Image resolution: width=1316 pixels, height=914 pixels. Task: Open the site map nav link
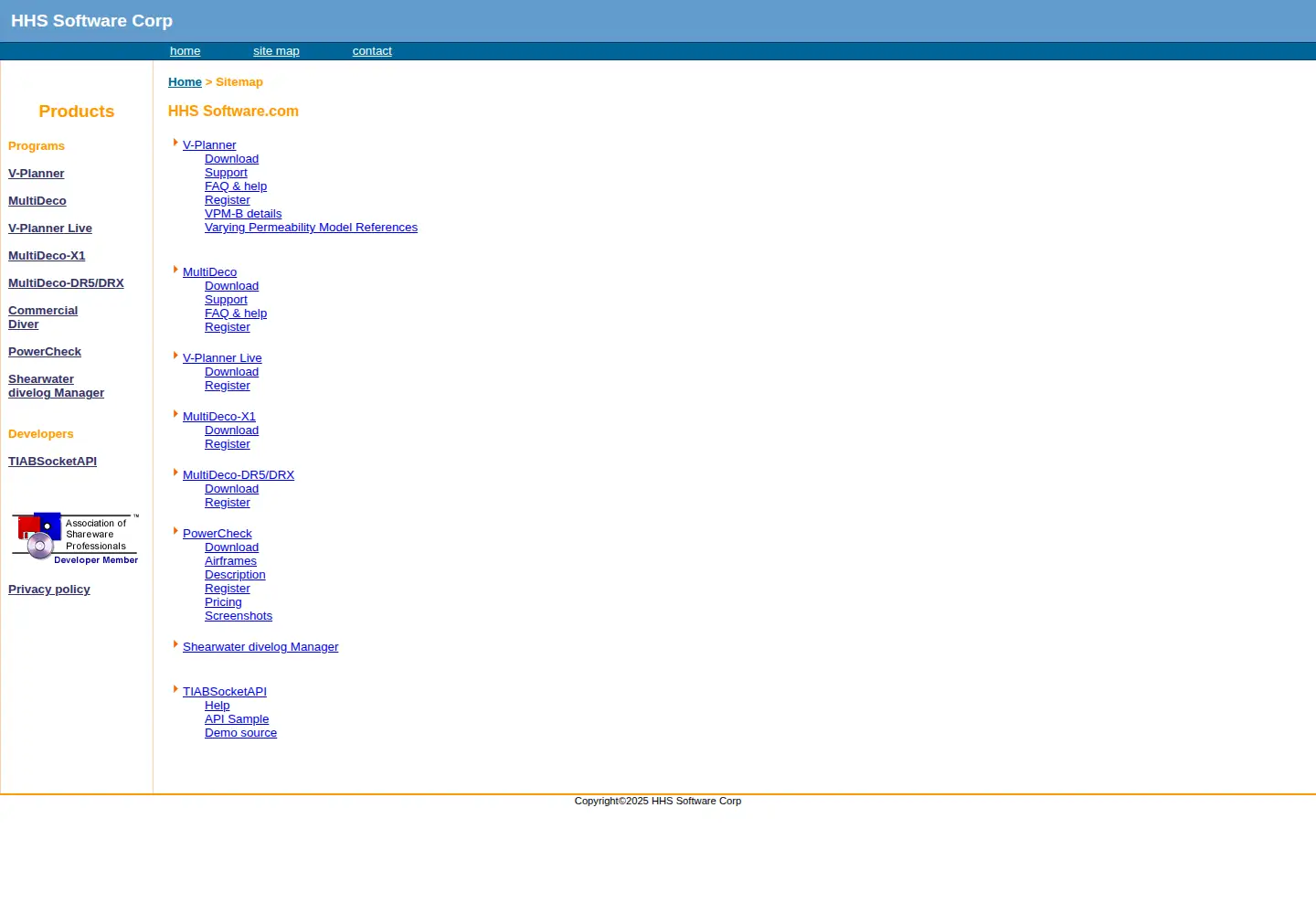coord(276,51)
